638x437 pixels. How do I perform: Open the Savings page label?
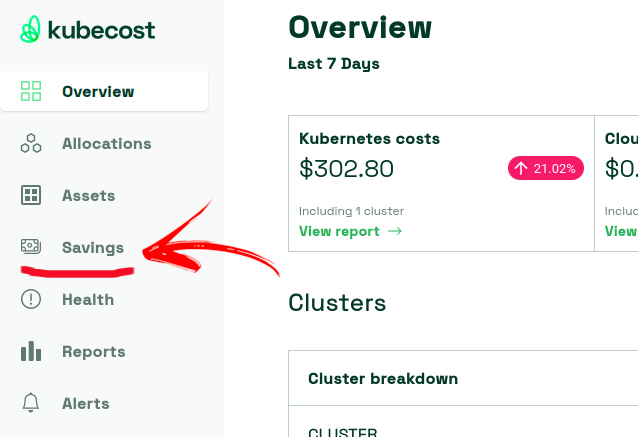click(93, 248)
